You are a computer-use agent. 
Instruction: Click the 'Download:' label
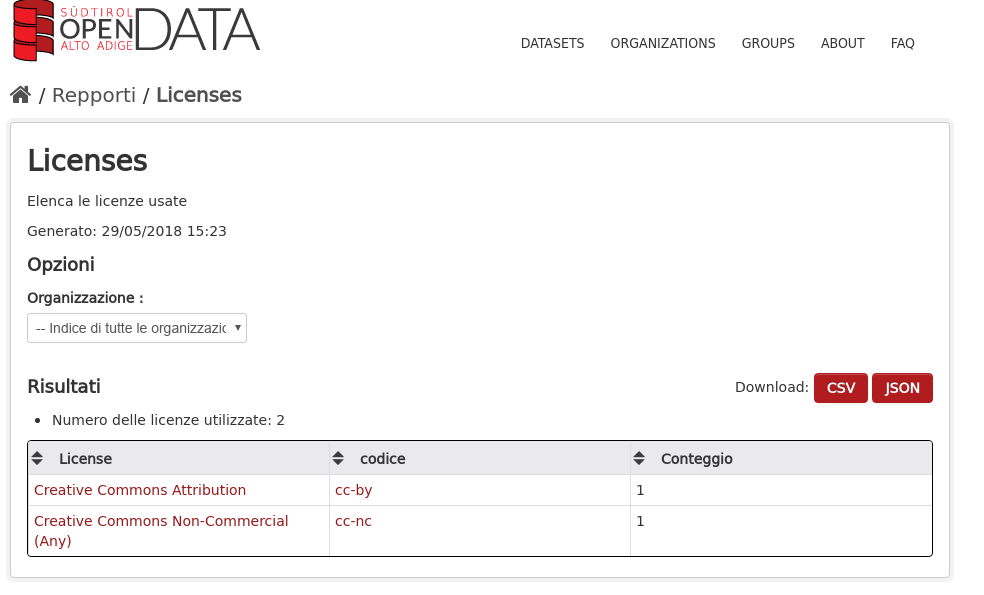coord(772,387)
